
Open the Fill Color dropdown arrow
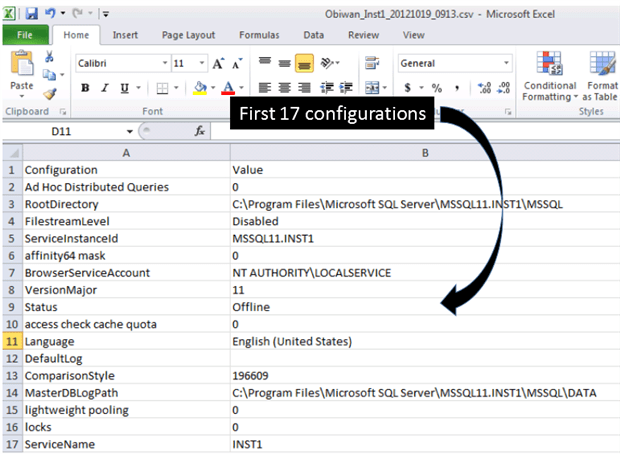[213, 88]
